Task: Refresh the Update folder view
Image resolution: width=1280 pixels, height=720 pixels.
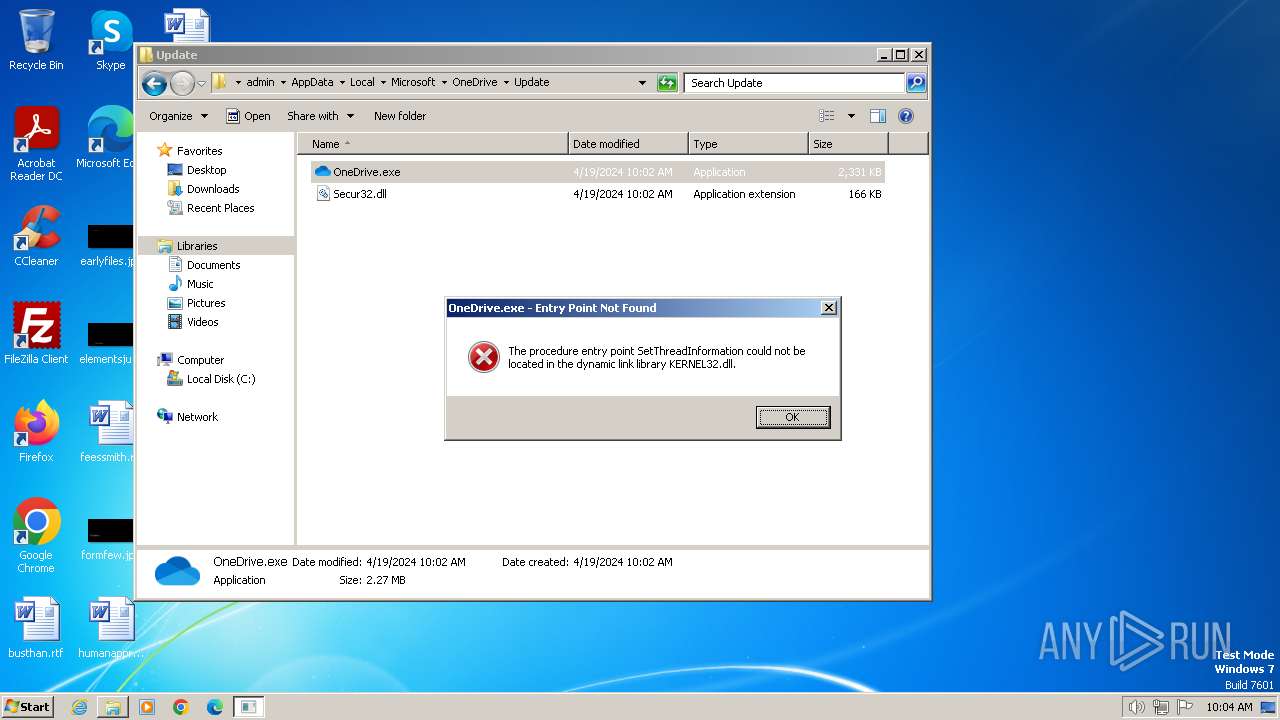Action: pyautogui.click(x=667, y=83)
